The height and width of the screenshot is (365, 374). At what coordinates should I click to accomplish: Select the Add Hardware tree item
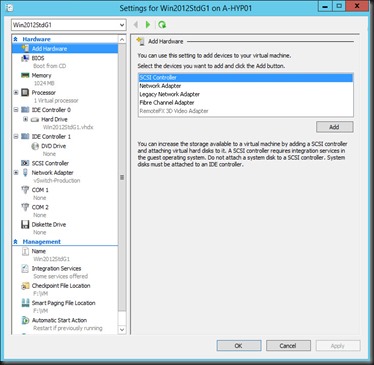65,48
